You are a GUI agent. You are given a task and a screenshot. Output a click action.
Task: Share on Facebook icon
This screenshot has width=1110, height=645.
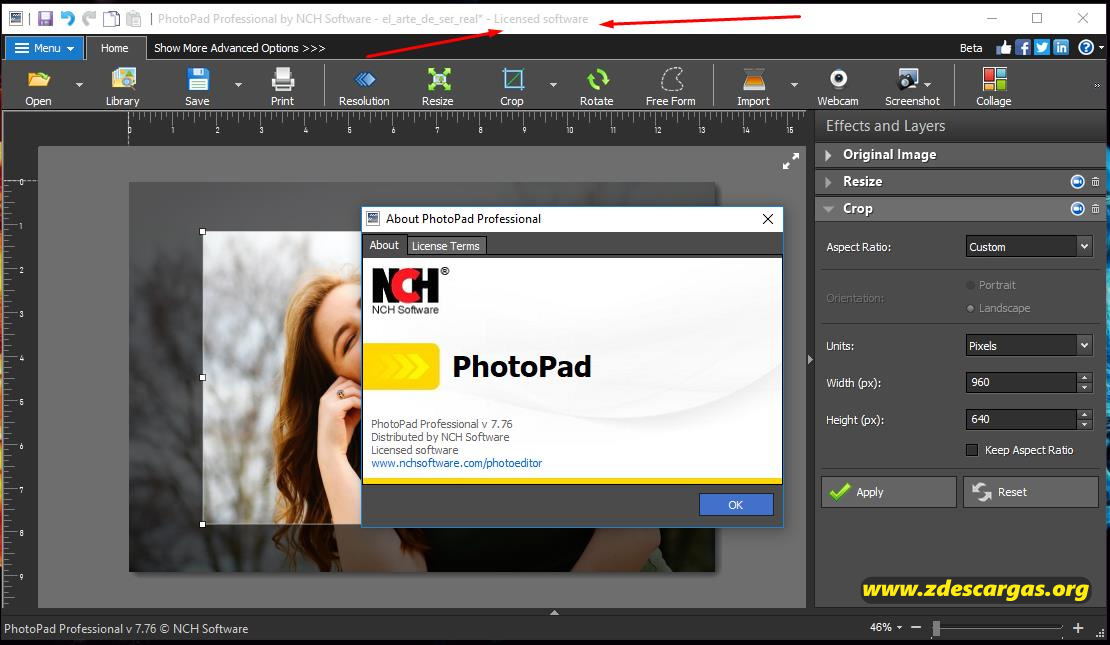[x=1023, y=47]
